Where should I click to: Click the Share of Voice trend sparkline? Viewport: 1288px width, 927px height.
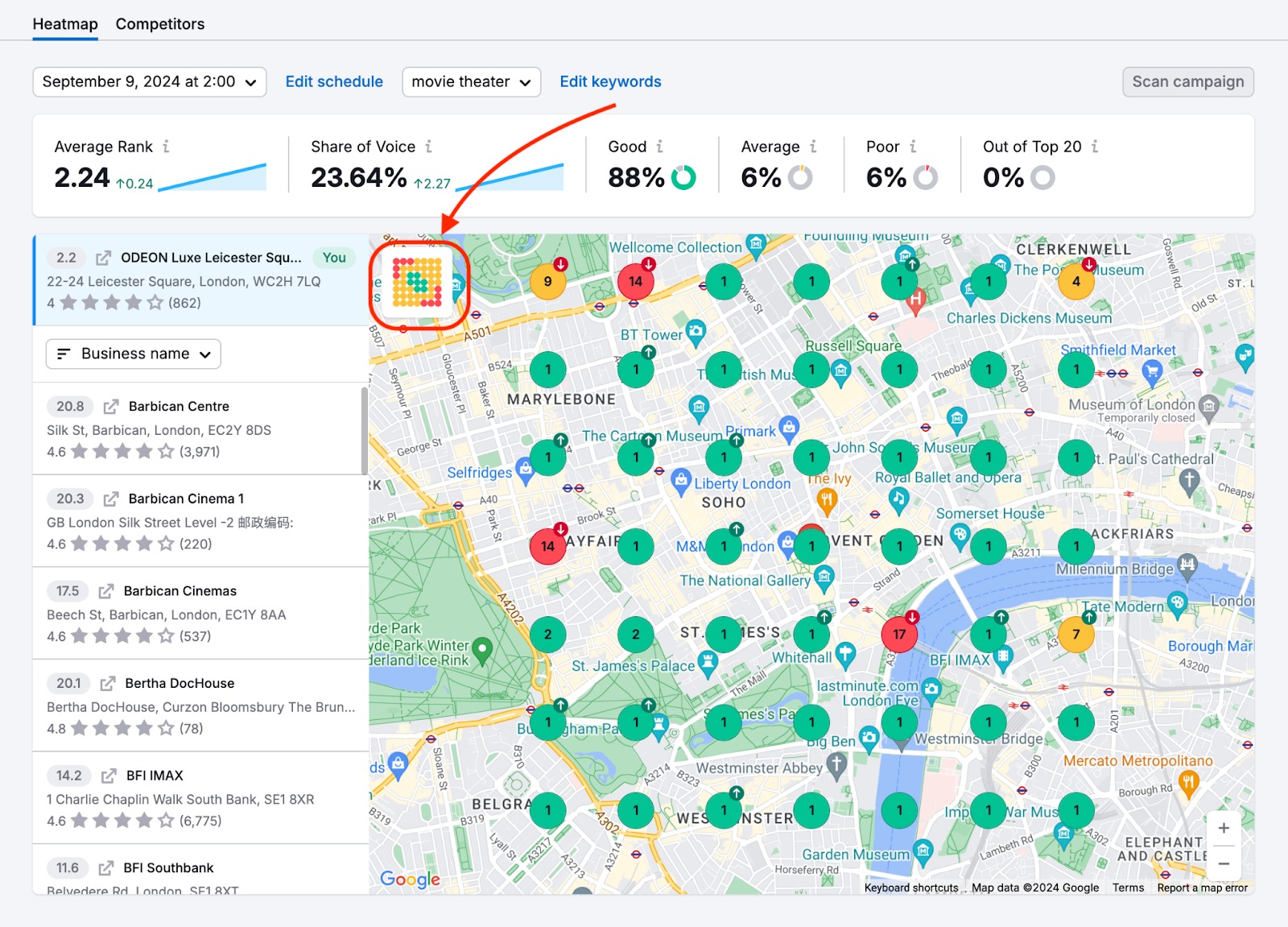coord(510,177)
